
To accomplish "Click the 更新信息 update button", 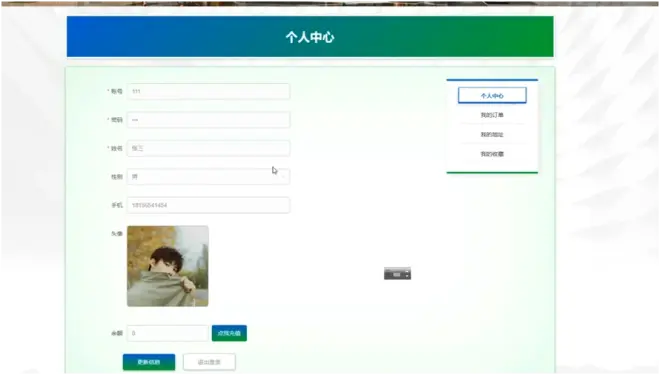I will point(149,362).
